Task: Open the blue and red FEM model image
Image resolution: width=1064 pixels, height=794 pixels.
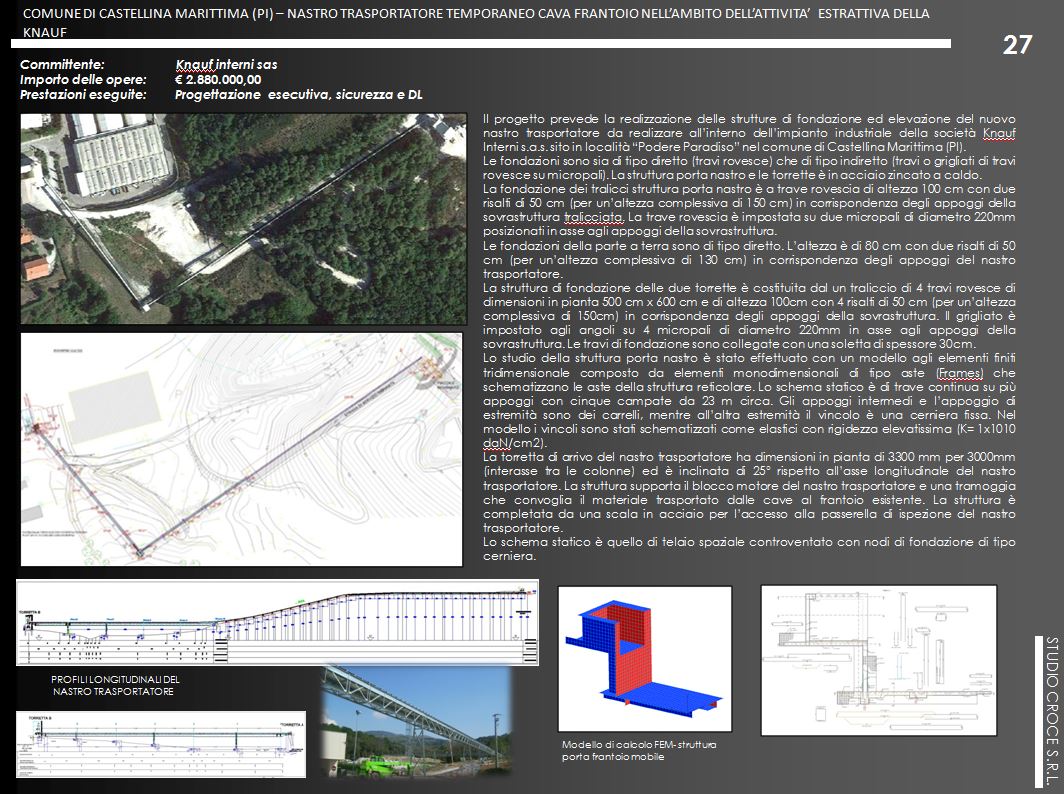Action: 645,658
